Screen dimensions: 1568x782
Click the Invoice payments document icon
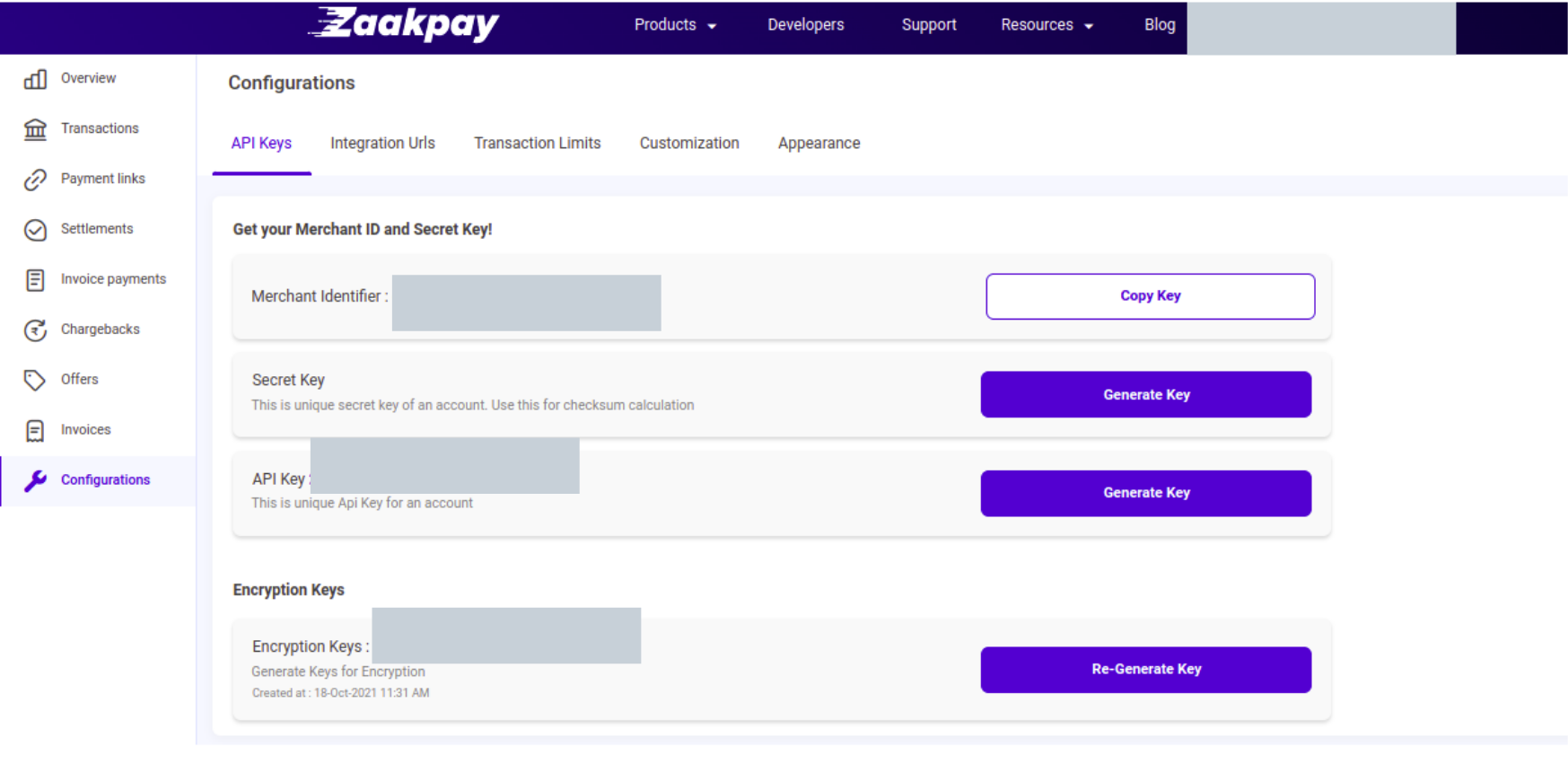click(35, 280)
